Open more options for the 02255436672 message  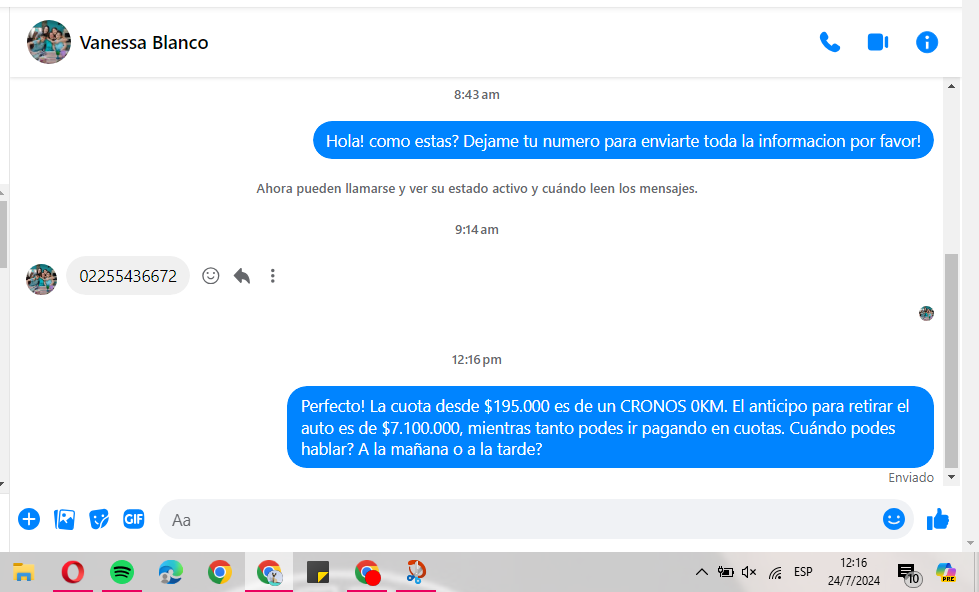(272, 275)
